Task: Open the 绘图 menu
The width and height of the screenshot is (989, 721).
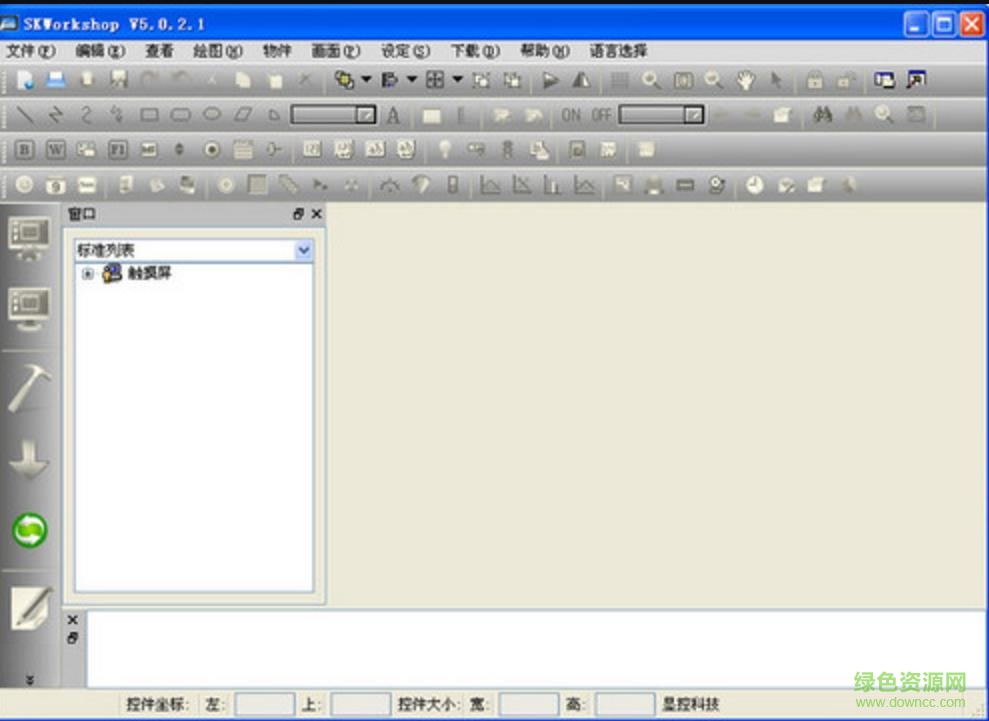Action: (215, 50)
